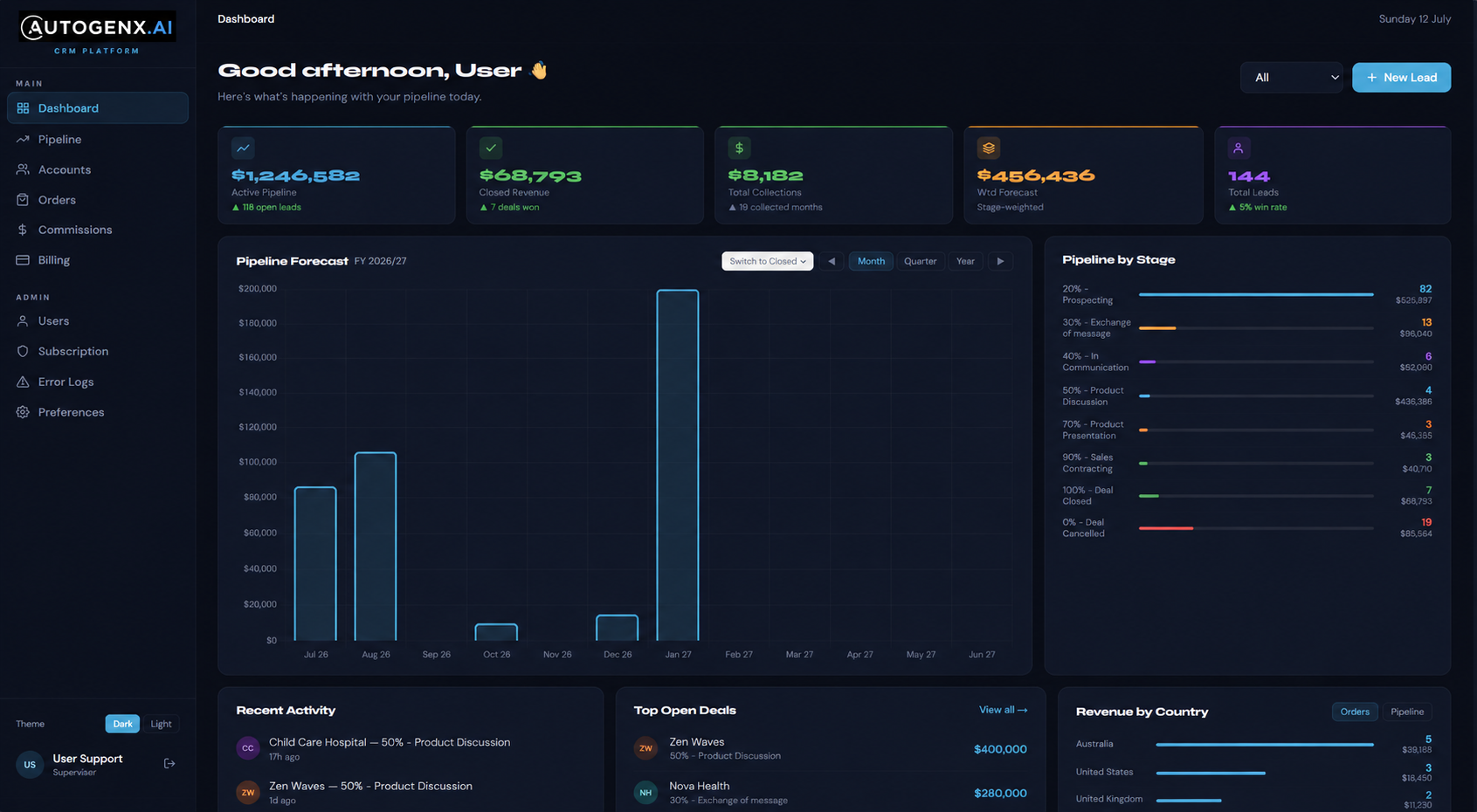Click the Users person icon in sidebar

coord(23,321)
